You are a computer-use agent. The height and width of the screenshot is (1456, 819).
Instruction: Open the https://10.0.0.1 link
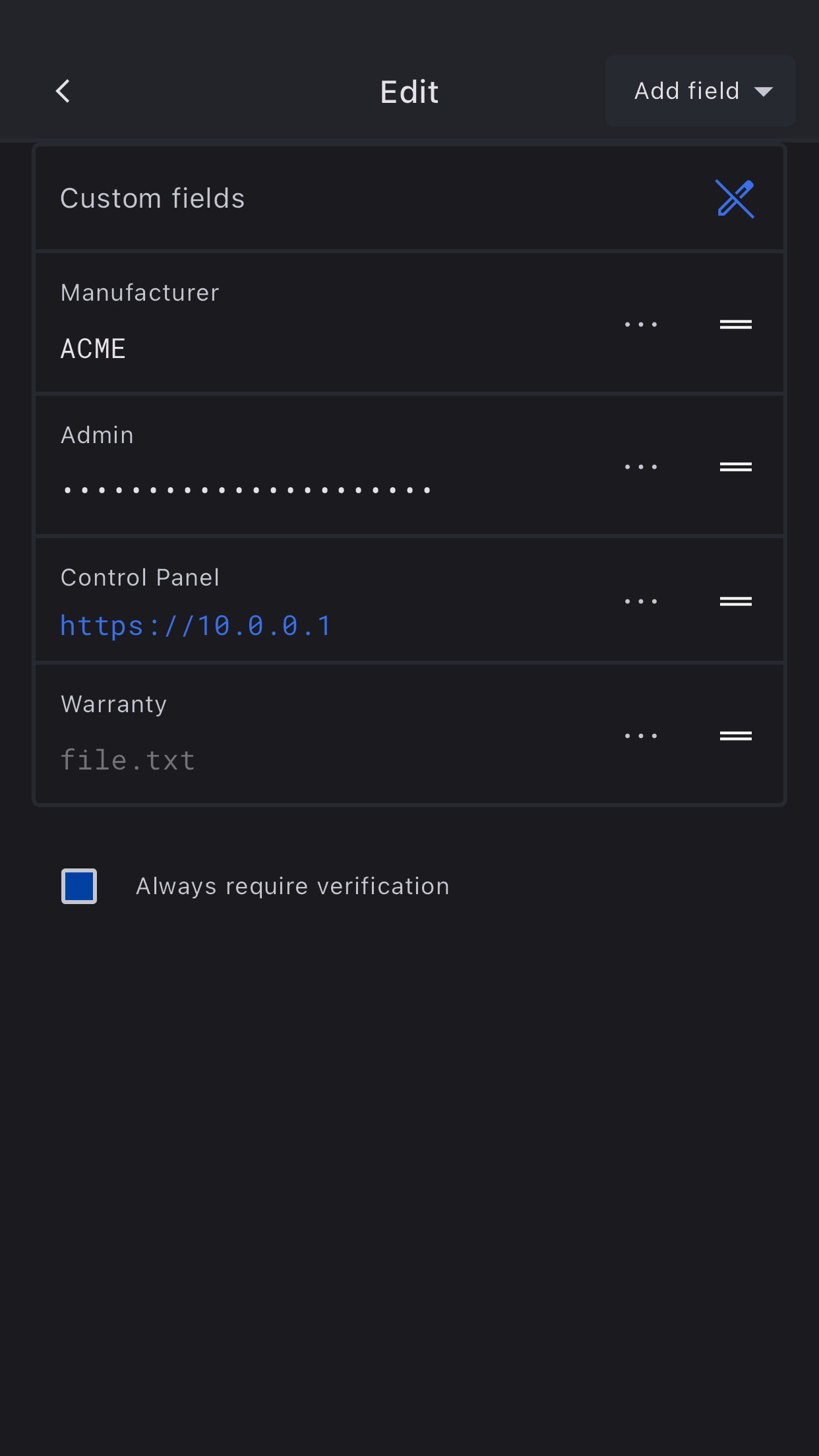pos(196,626)
